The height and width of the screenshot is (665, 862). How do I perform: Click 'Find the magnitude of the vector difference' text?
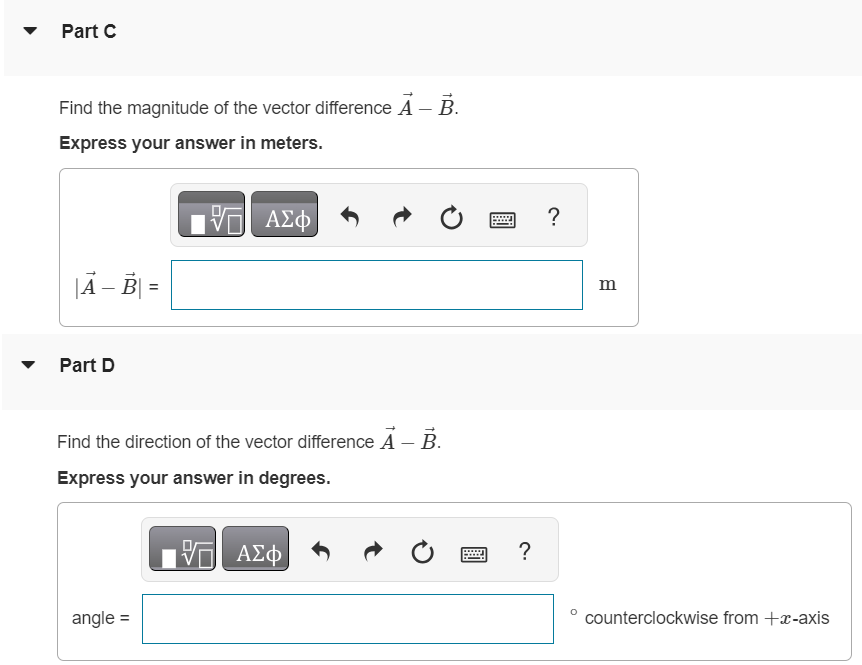tap(225, 108)
